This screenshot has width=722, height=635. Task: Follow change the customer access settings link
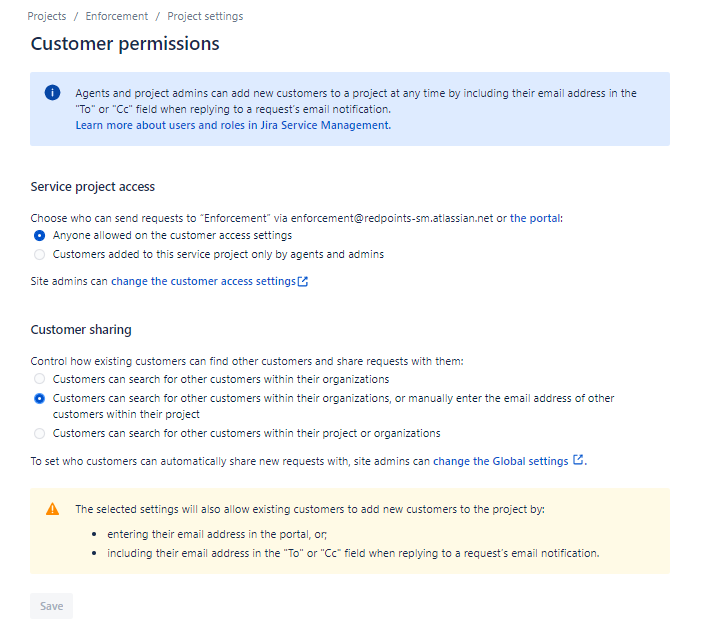[203, 281]
